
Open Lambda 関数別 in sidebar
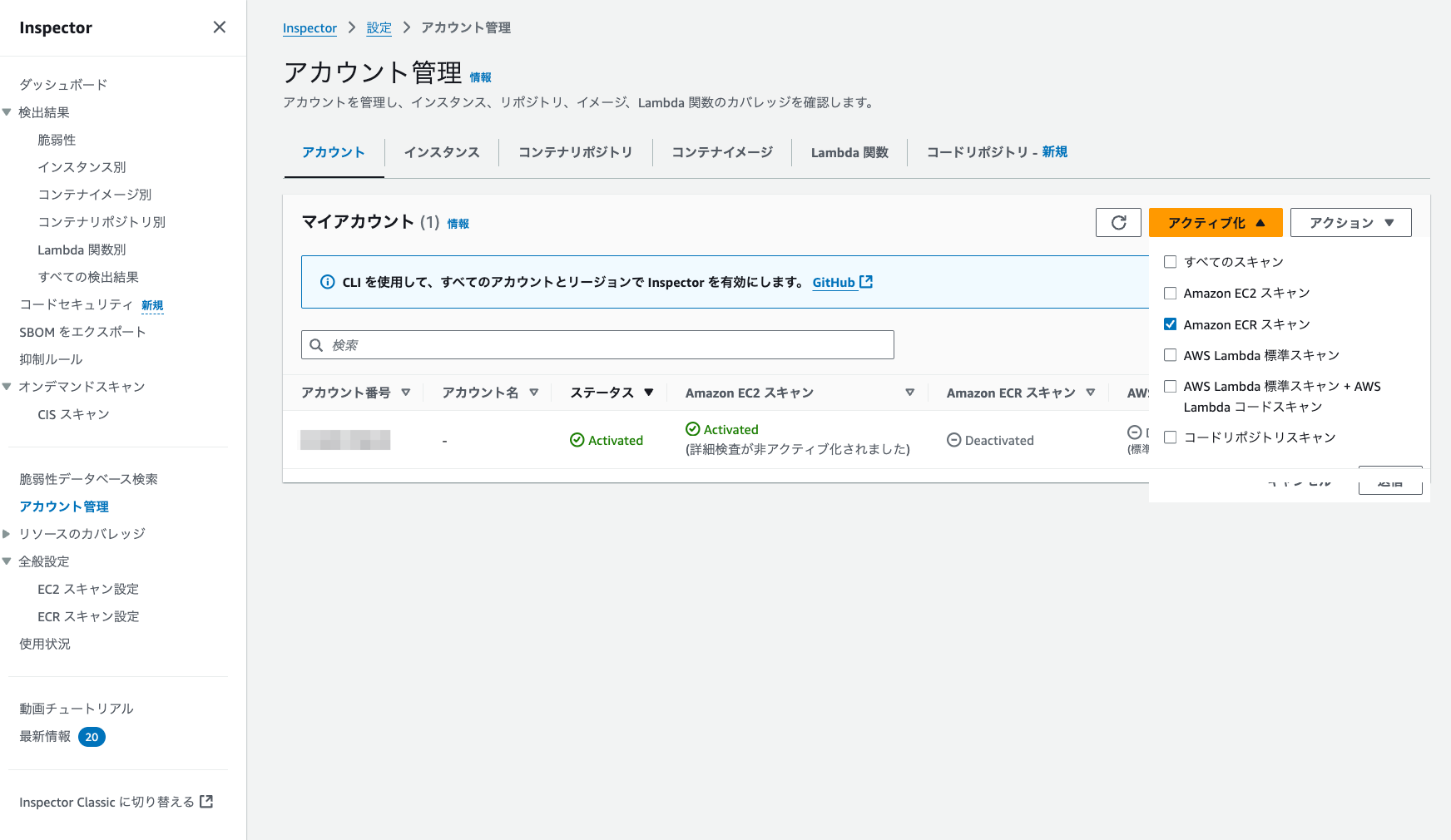(82, 250)
